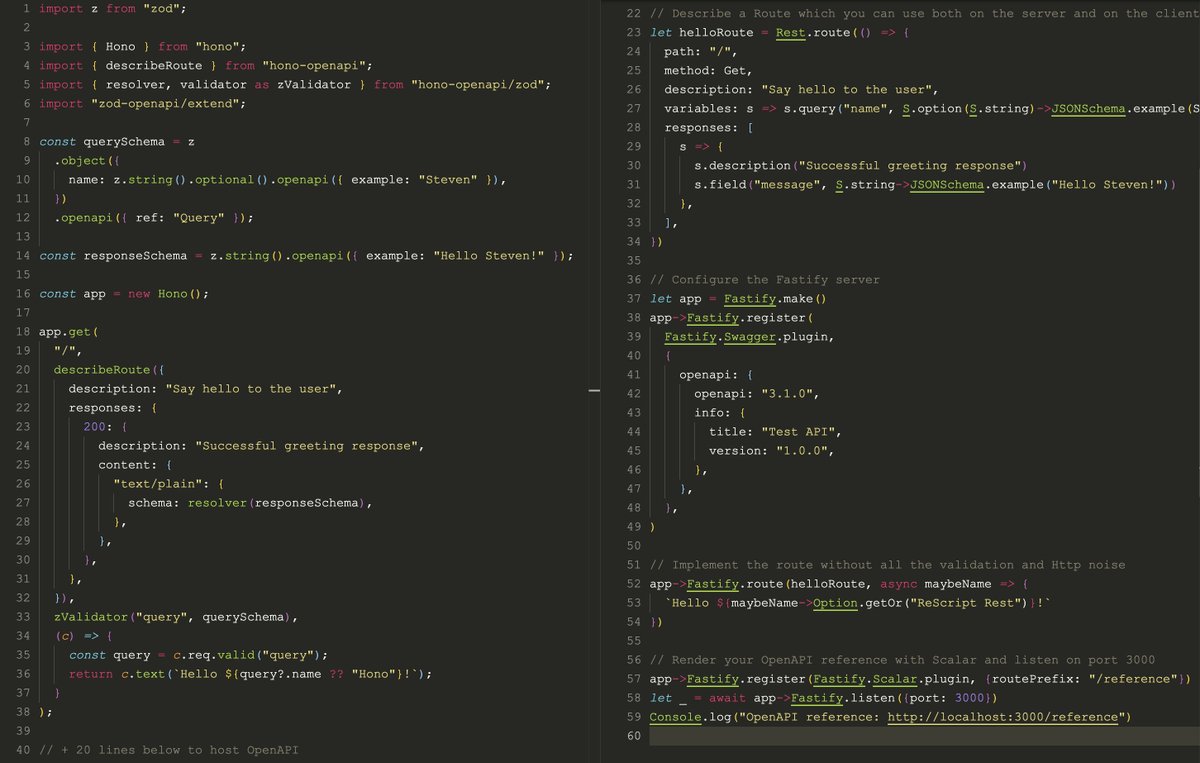The image size is (1200, 763).
Task: Click Fastify.Swagger.plugin
Action: (x=749, y=336)
